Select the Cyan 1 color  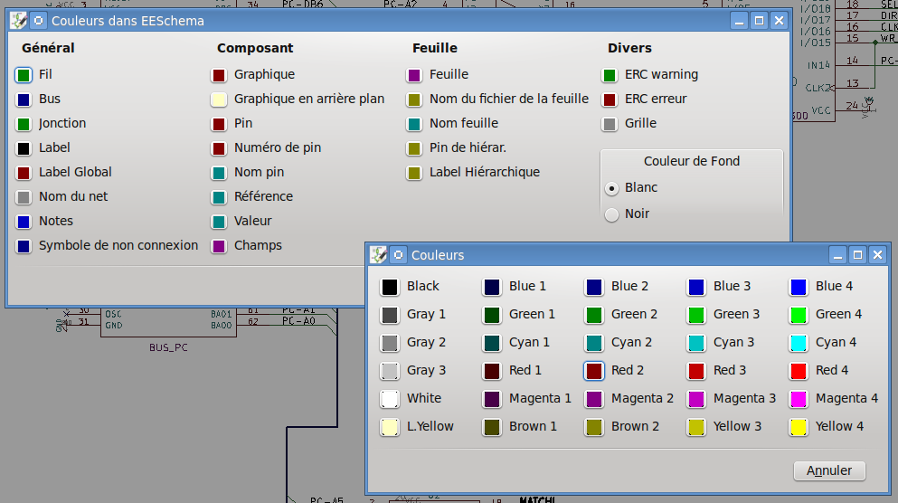(492, 343)
